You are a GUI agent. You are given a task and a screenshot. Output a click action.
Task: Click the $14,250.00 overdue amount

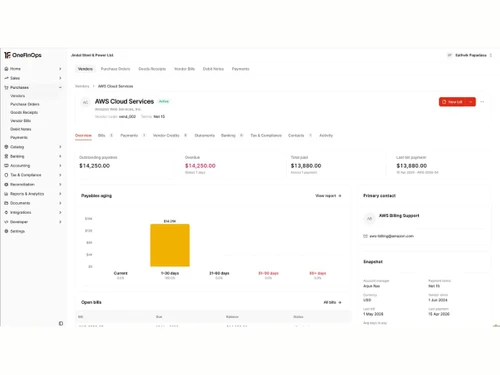tap(200, 166)
